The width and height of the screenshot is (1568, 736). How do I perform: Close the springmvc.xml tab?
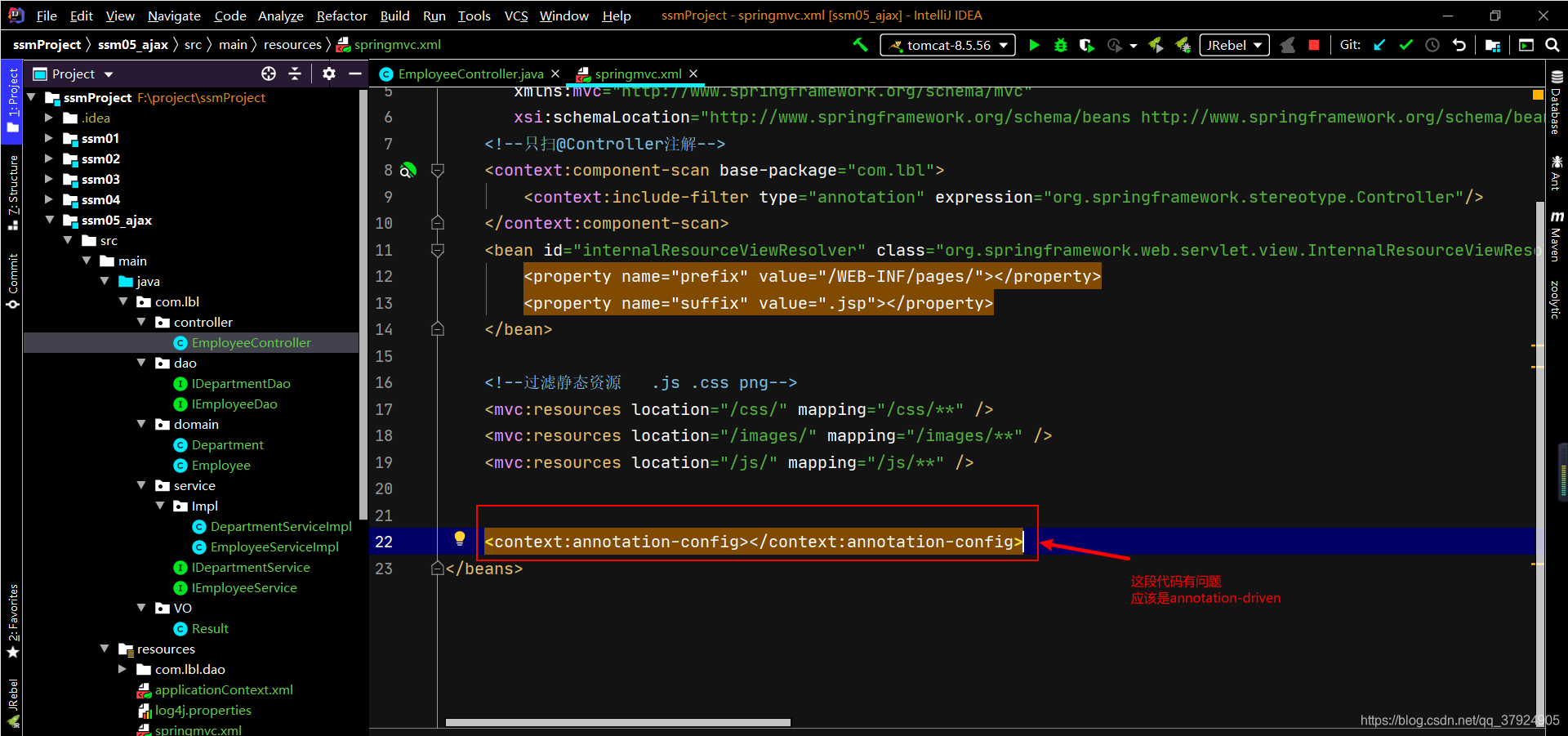click(693, 74)
